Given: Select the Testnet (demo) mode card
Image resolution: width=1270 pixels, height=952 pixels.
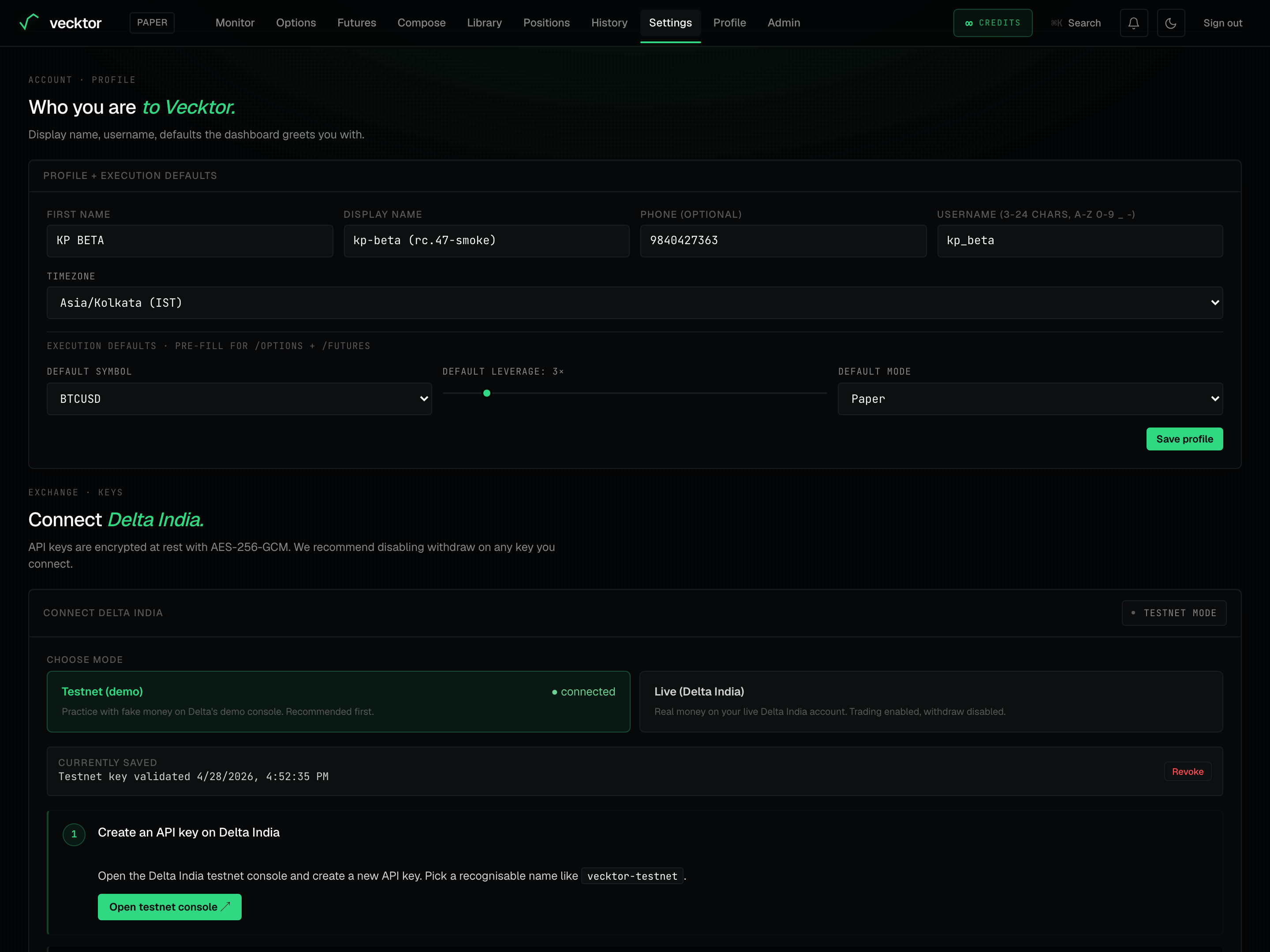Looking at the screenshot, I should point(338,701).
